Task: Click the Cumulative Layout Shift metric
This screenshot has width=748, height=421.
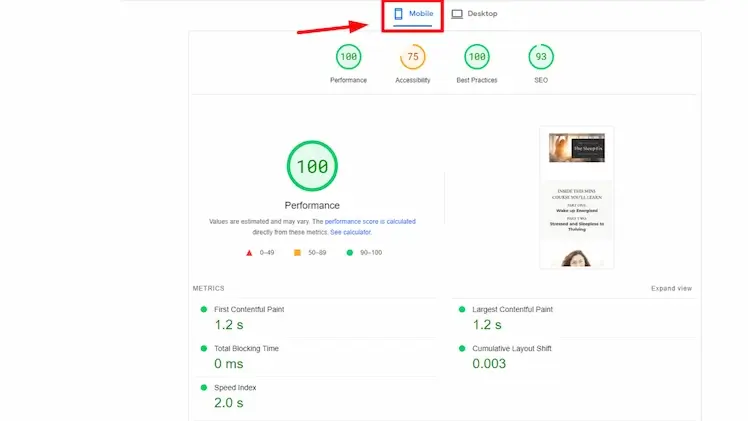Action: point(511,349)
